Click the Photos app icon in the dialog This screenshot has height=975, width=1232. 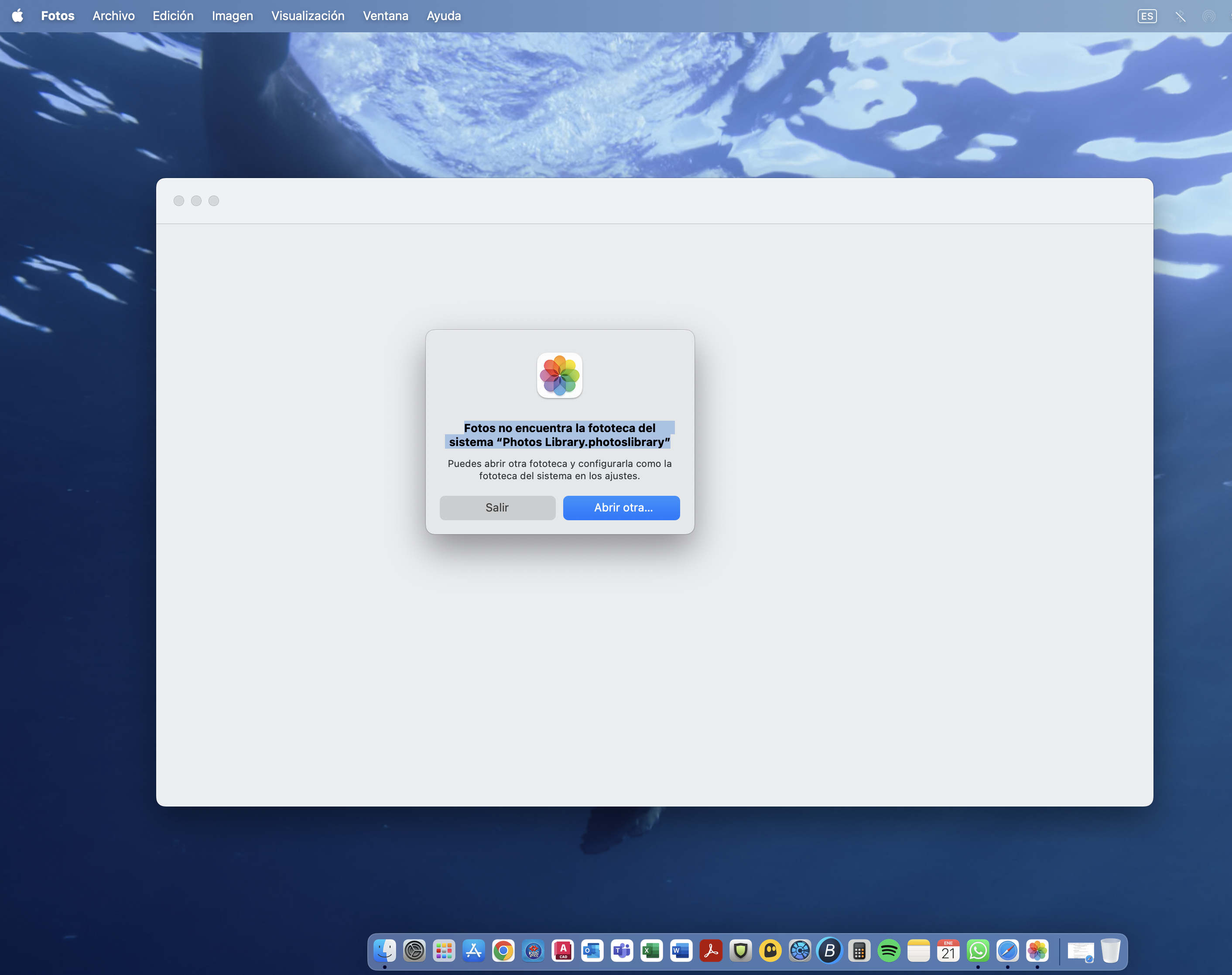pyautogui.click(x=559, y=375)
